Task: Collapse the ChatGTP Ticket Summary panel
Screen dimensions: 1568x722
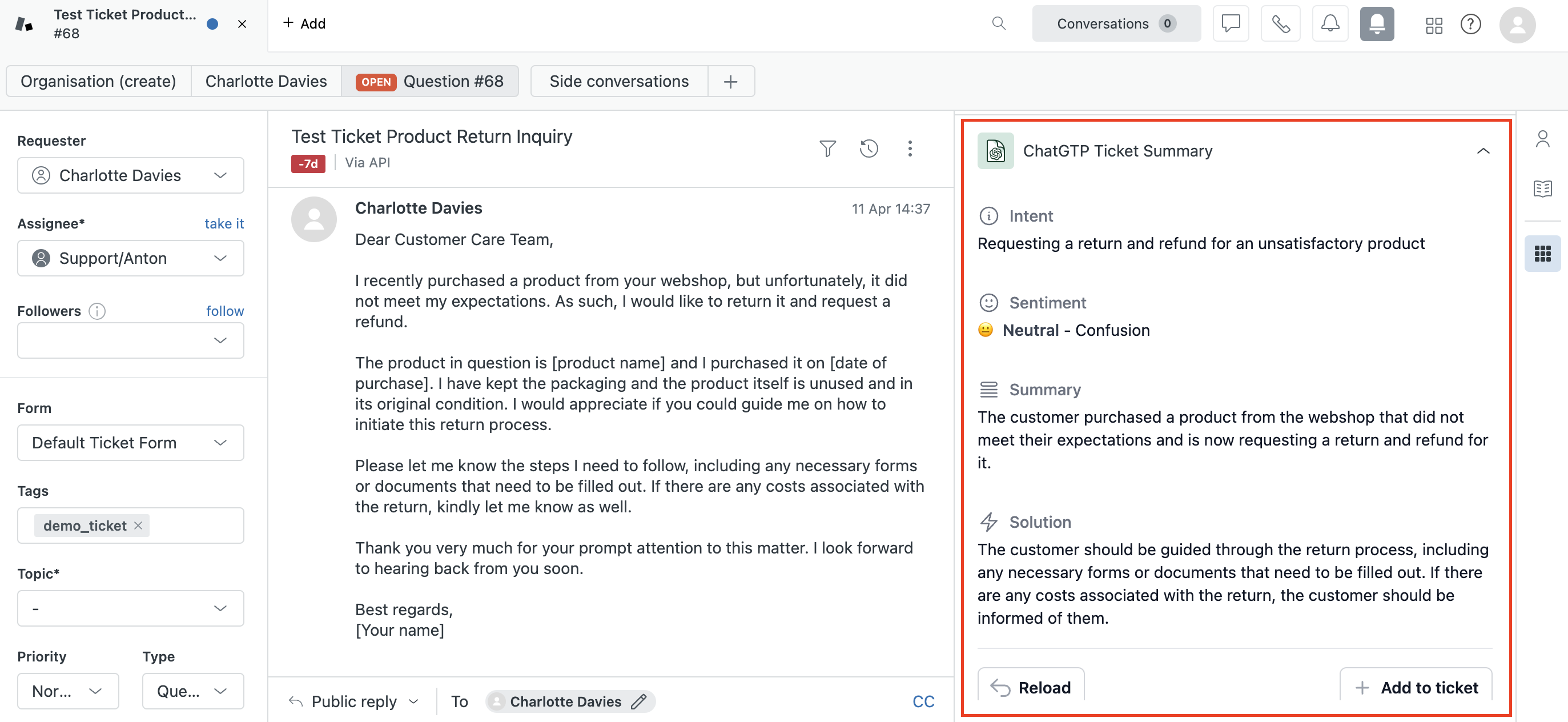Action: point(1483,151)
